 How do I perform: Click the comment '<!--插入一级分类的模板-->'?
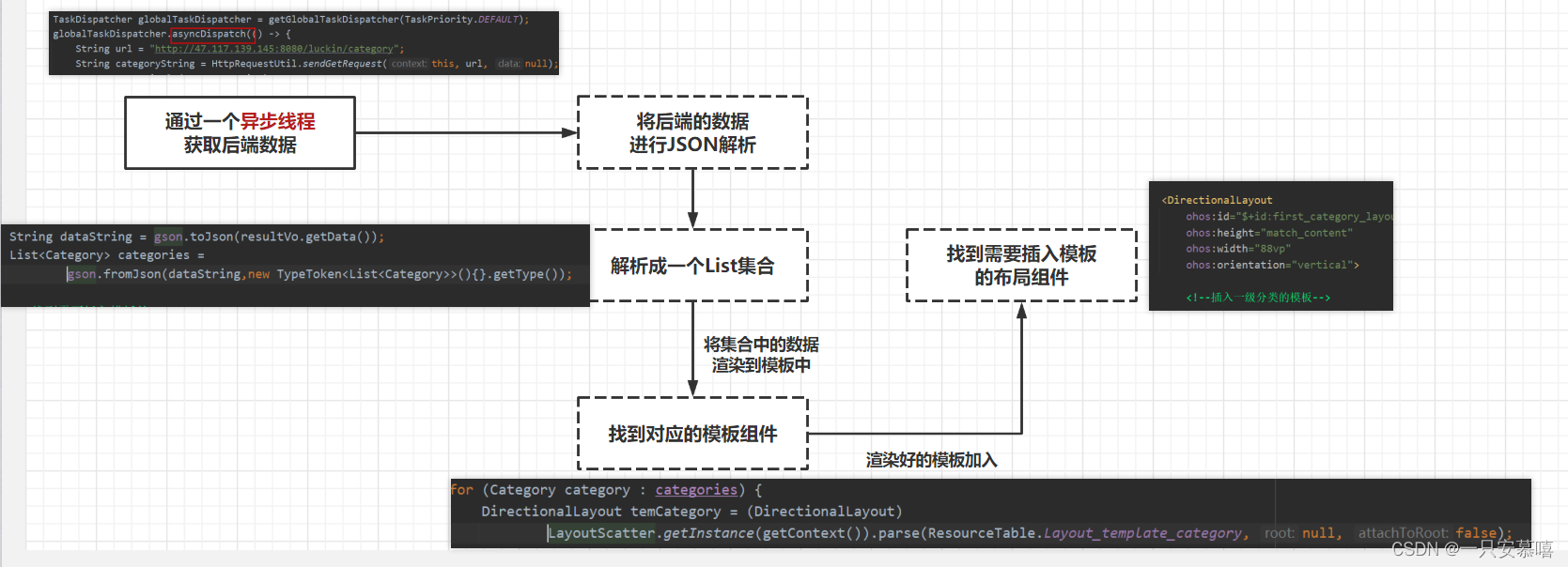tap(1258, 298)
